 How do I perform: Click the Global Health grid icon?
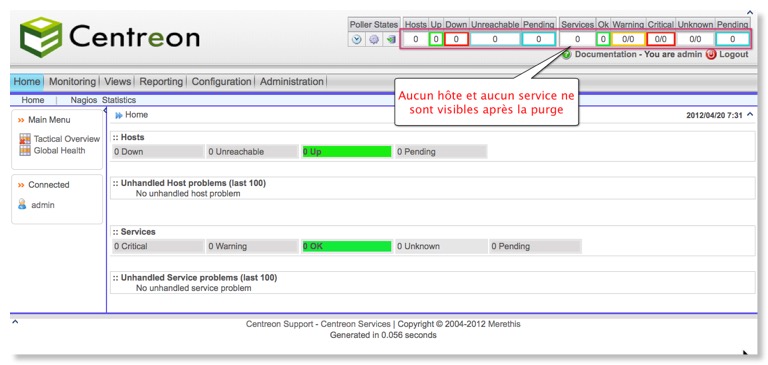coord(25,151)
